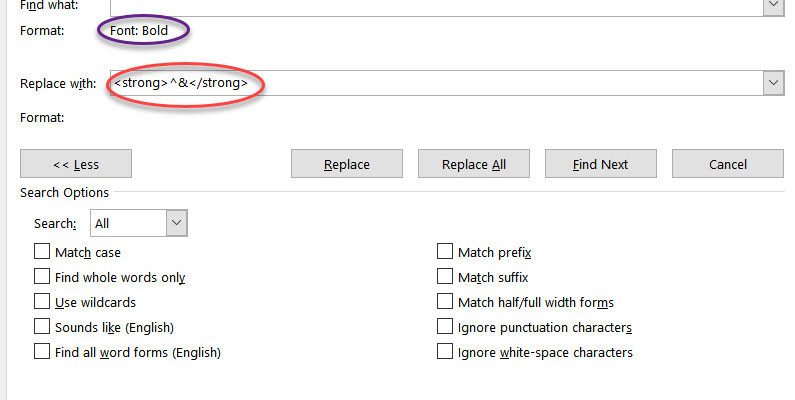Viewport: 795px width, 400px height.
Task: Open the Search direction dropdown set to All
Action: (x=138, y=223)
